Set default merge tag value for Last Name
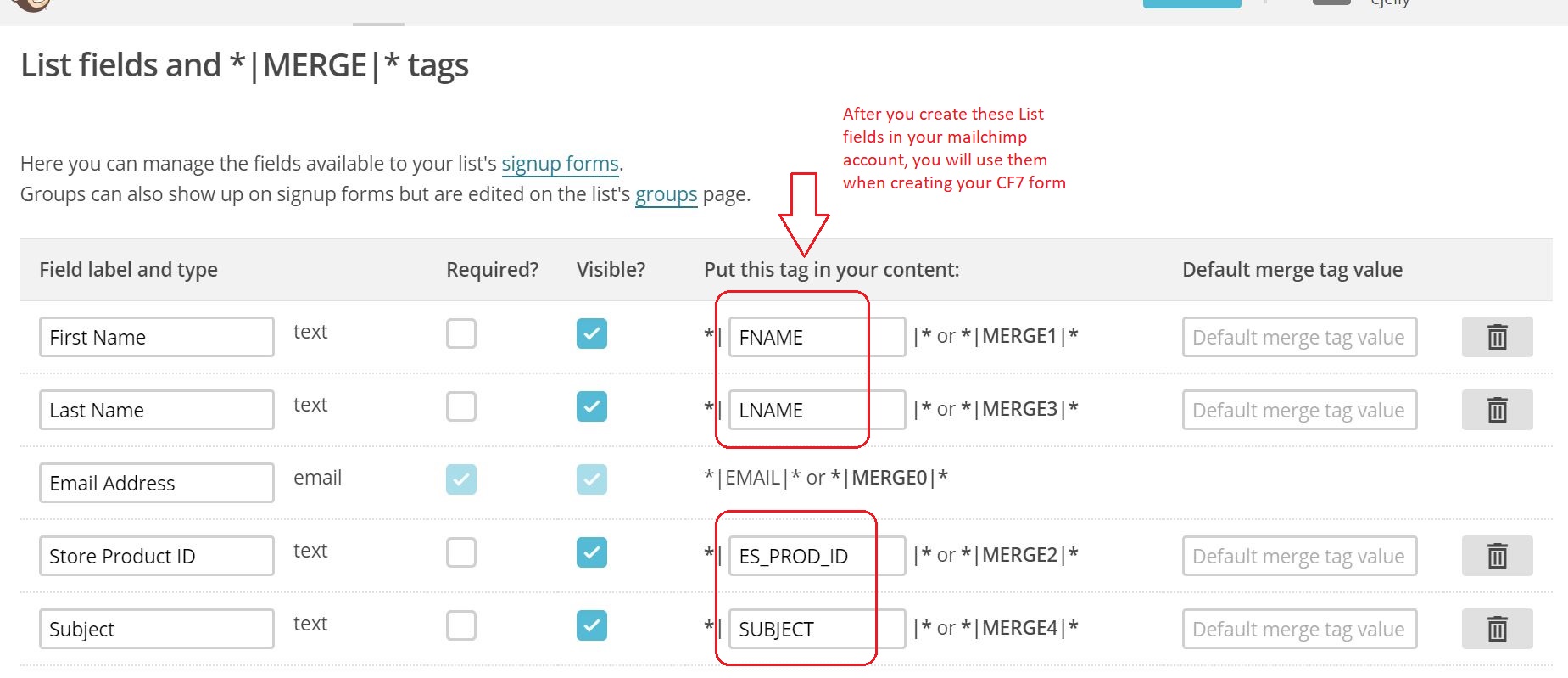The image size is (1568, 678). pos(1299,410)
